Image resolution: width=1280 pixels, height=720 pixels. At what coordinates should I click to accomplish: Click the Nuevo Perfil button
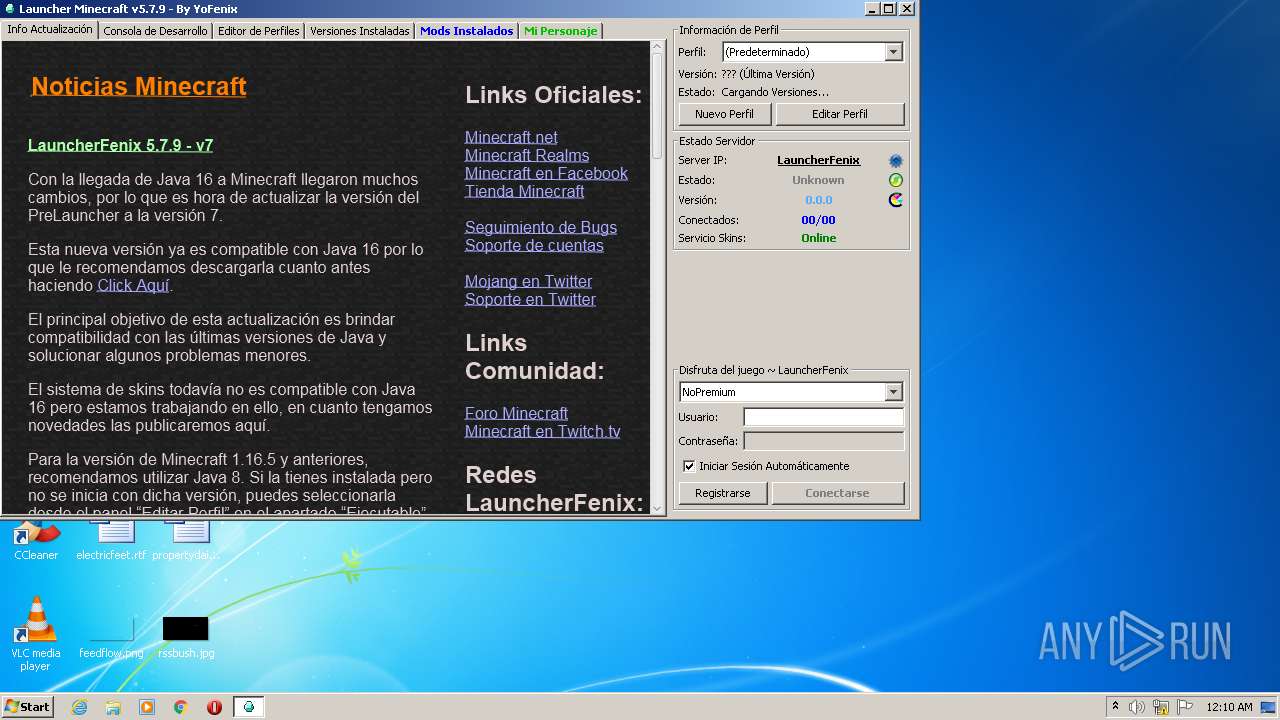725,114
